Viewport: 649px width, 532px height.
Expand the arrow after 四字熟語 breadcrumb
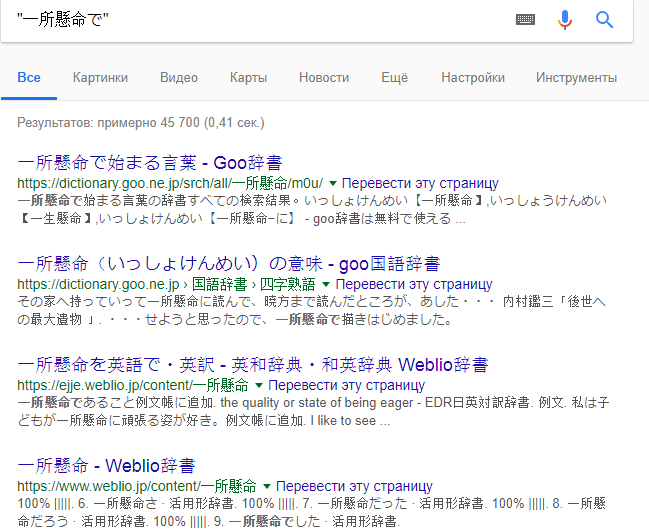click(x=326, y=284)
